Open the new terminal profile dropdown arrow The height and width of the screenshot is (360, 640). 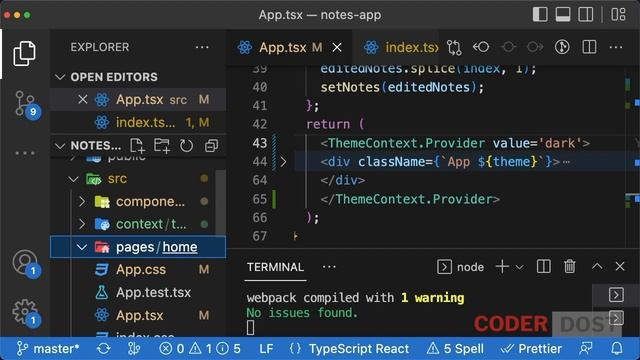[519, 267]
